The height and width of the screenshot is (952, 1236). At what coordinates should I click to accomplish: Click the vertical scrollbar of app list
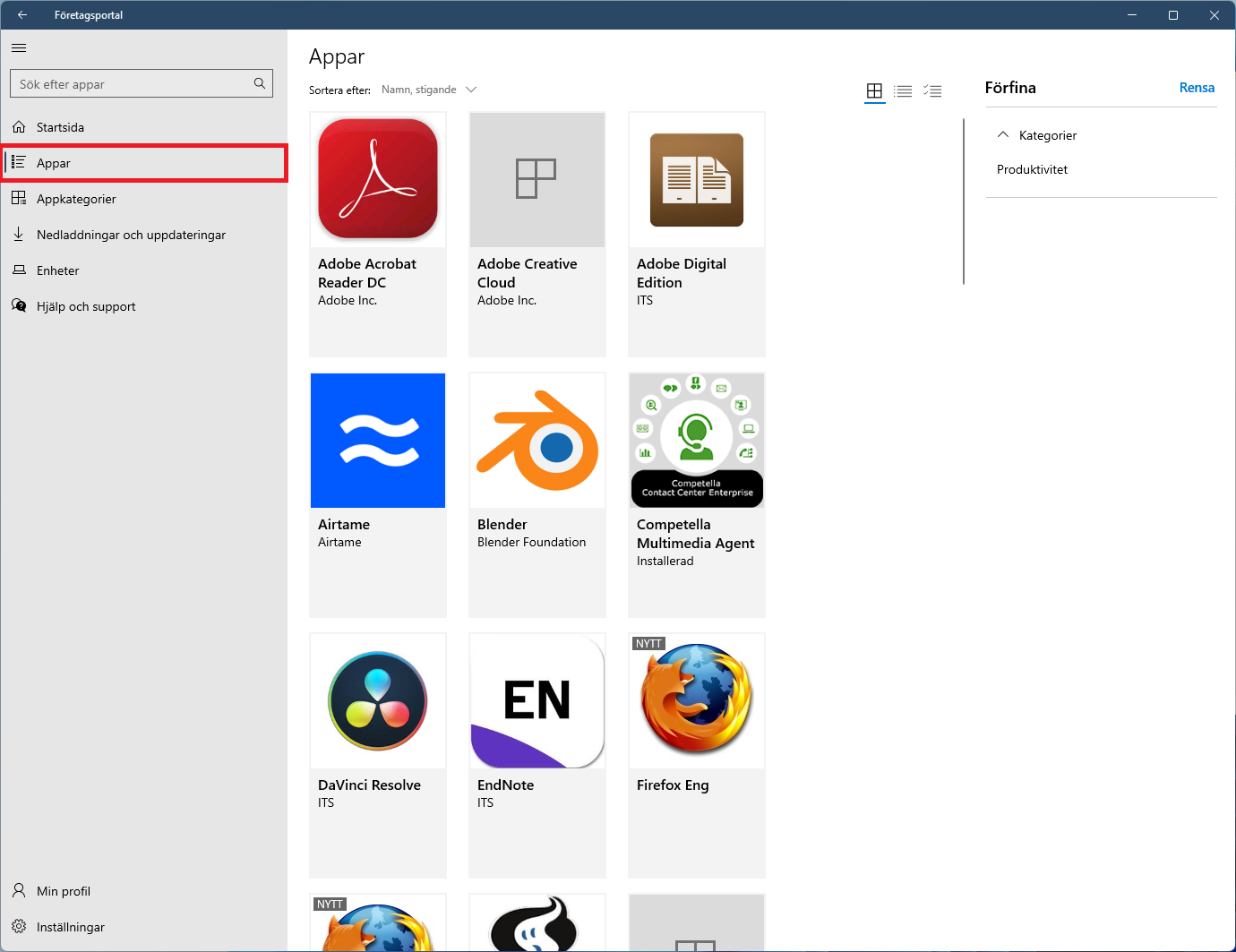[x=964, y=202]
